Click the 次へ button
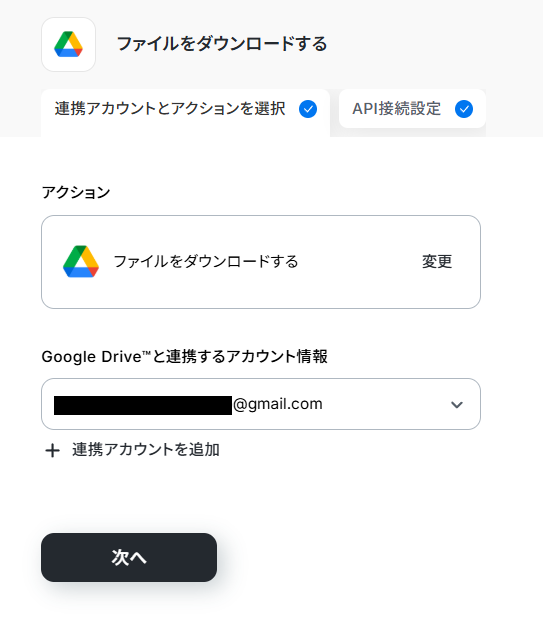543x620 pixels. [129, 557]
